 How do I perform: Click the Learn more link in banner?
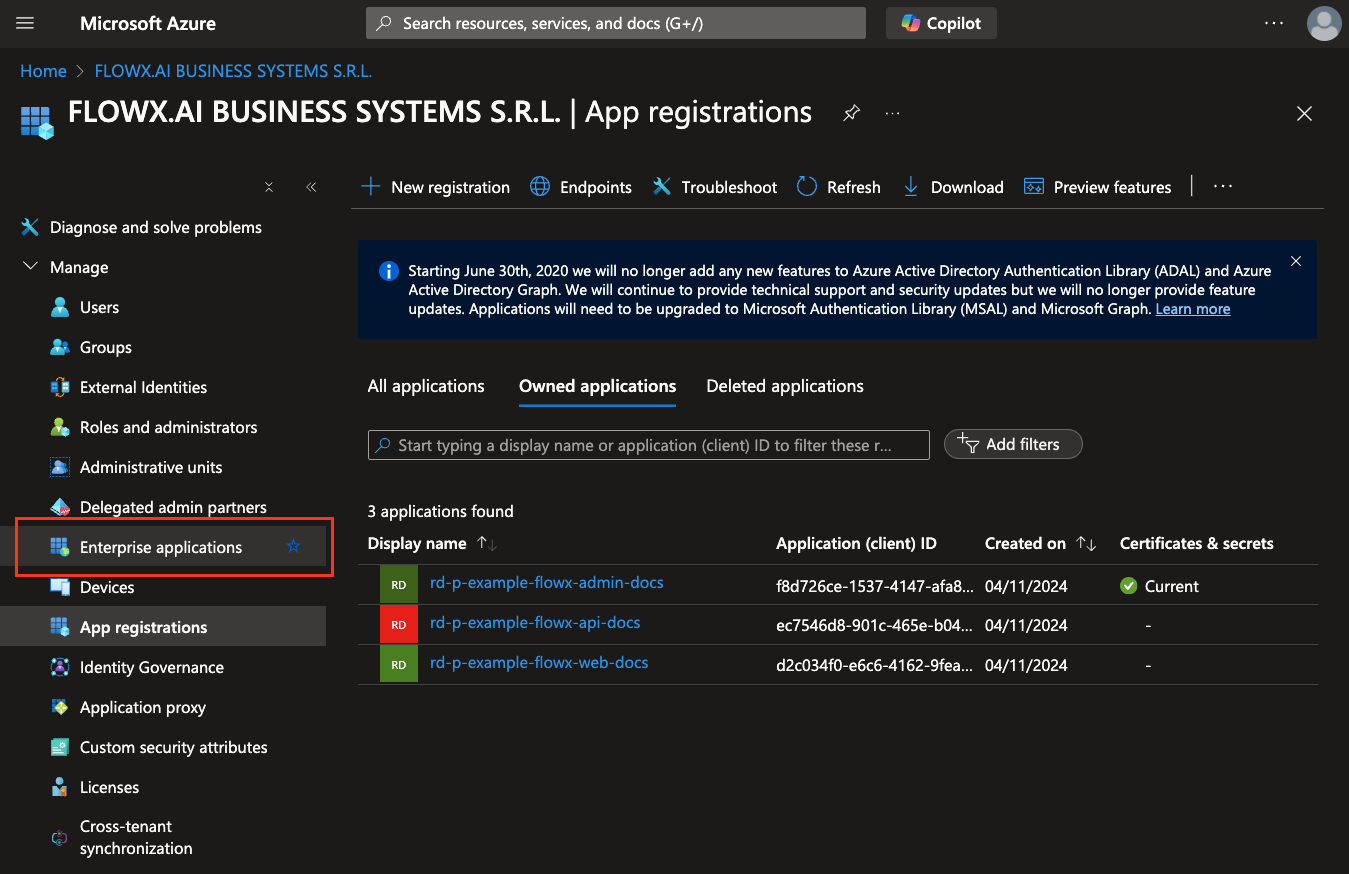pyautogui.click(x=1193, y=309)
